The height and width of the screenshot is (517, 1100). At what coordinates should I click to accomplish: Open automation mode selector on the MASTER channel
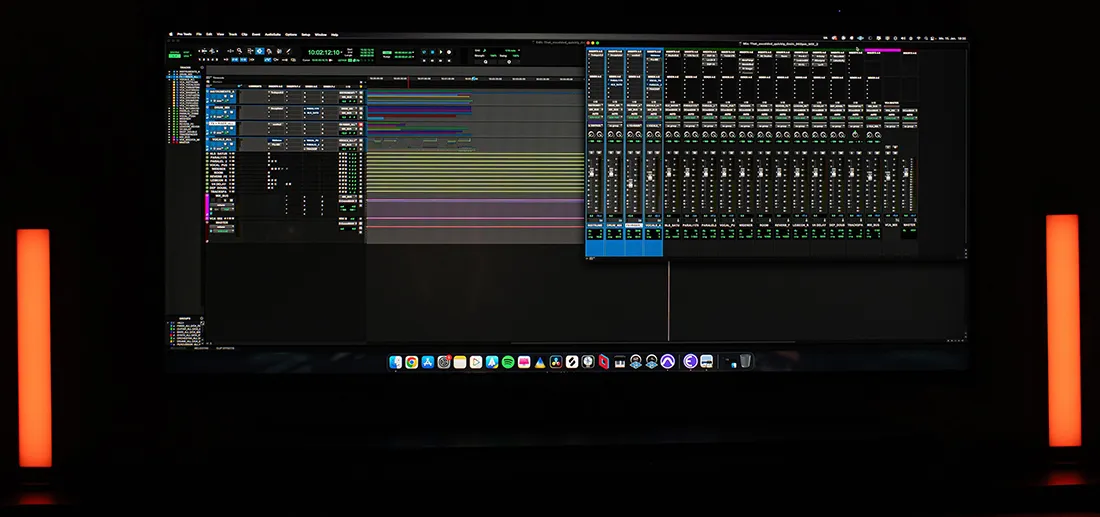click(x=909, y=117)
